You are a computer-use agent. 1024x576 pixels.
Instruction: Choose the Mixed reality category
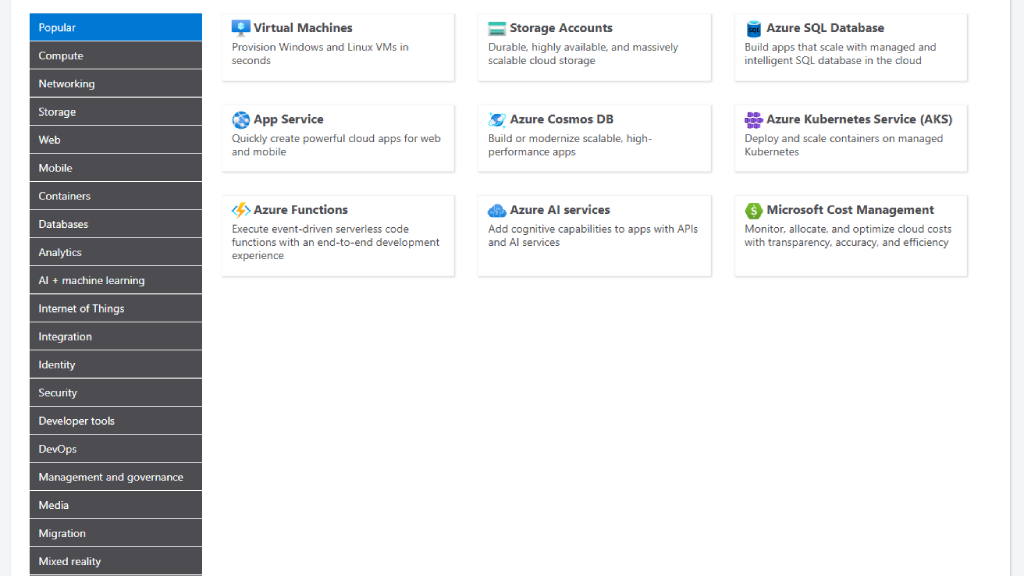click(116, 561)
